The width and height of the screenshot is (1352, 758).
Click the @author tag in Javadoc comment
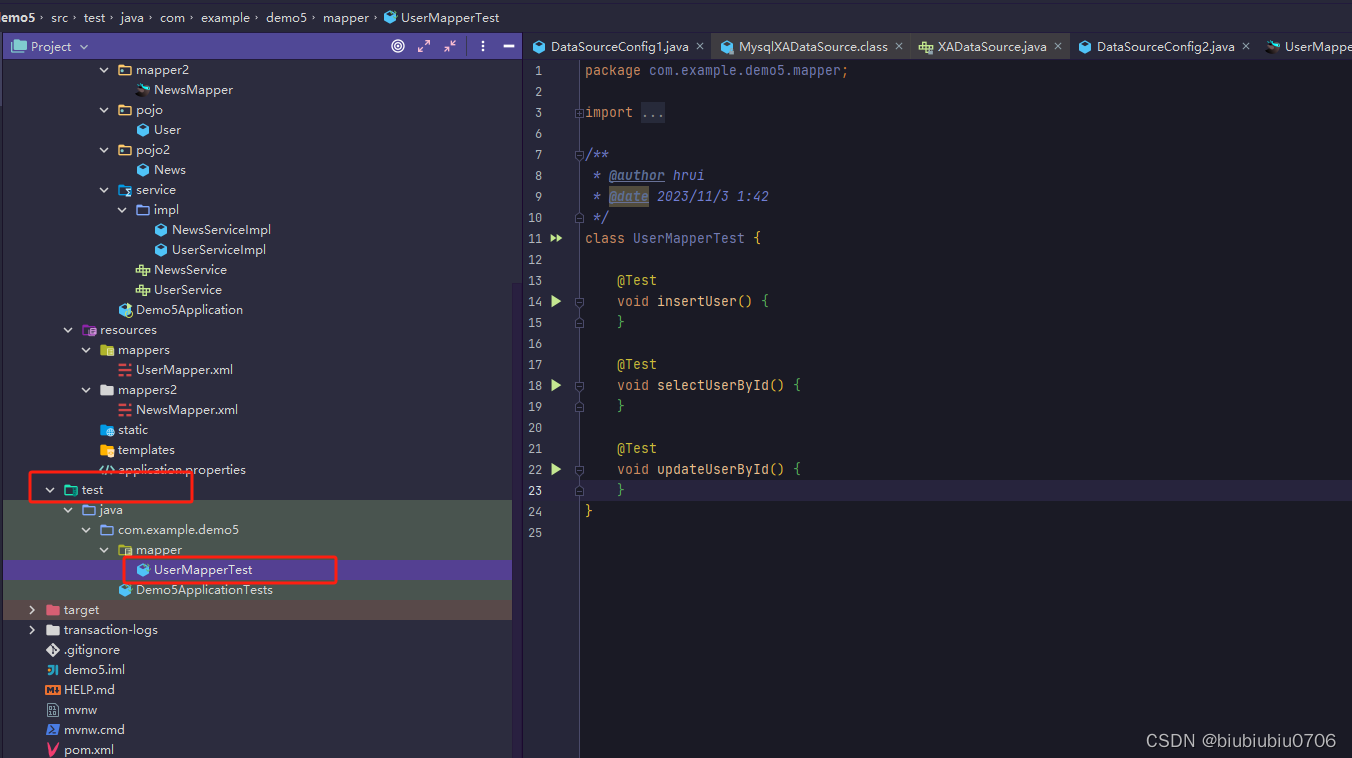click(x=636, y=175)
